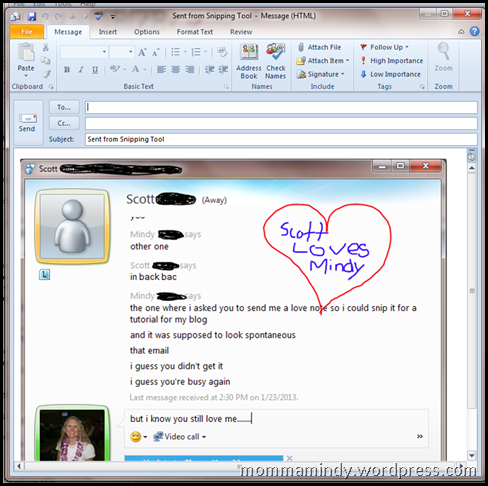
Task: Click the horizontal scroll left arrow
Action: [x=19, y=466]
